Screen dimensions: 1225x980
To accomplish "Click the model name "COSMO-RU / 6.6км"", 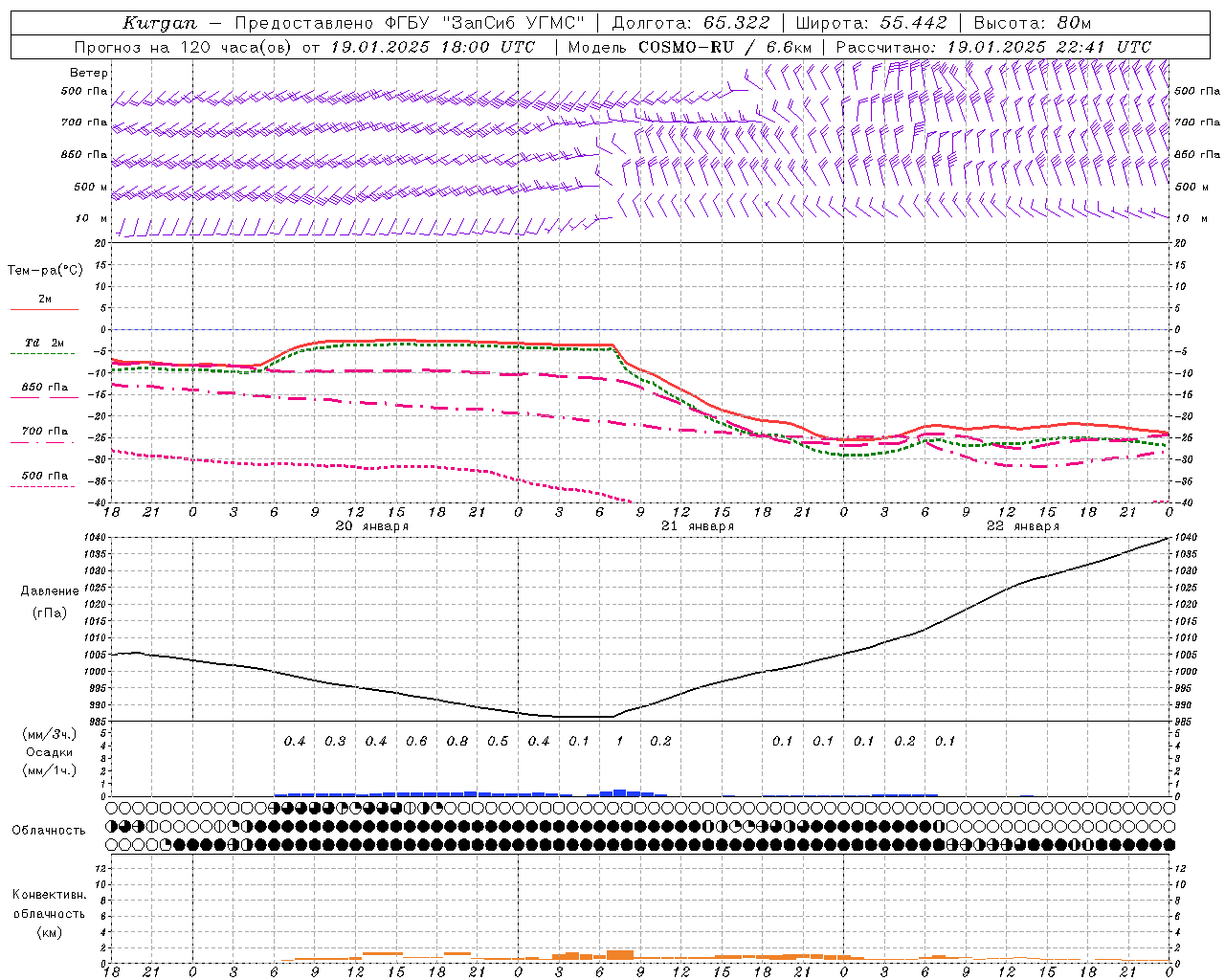I will point(724,47).
